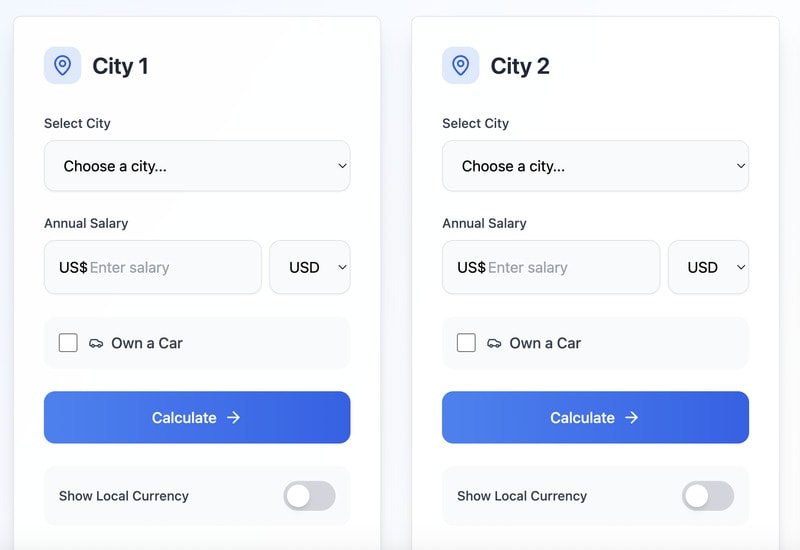
Task: Enable Show Local Currency for City 2
Action: click(x=707, y=496)
